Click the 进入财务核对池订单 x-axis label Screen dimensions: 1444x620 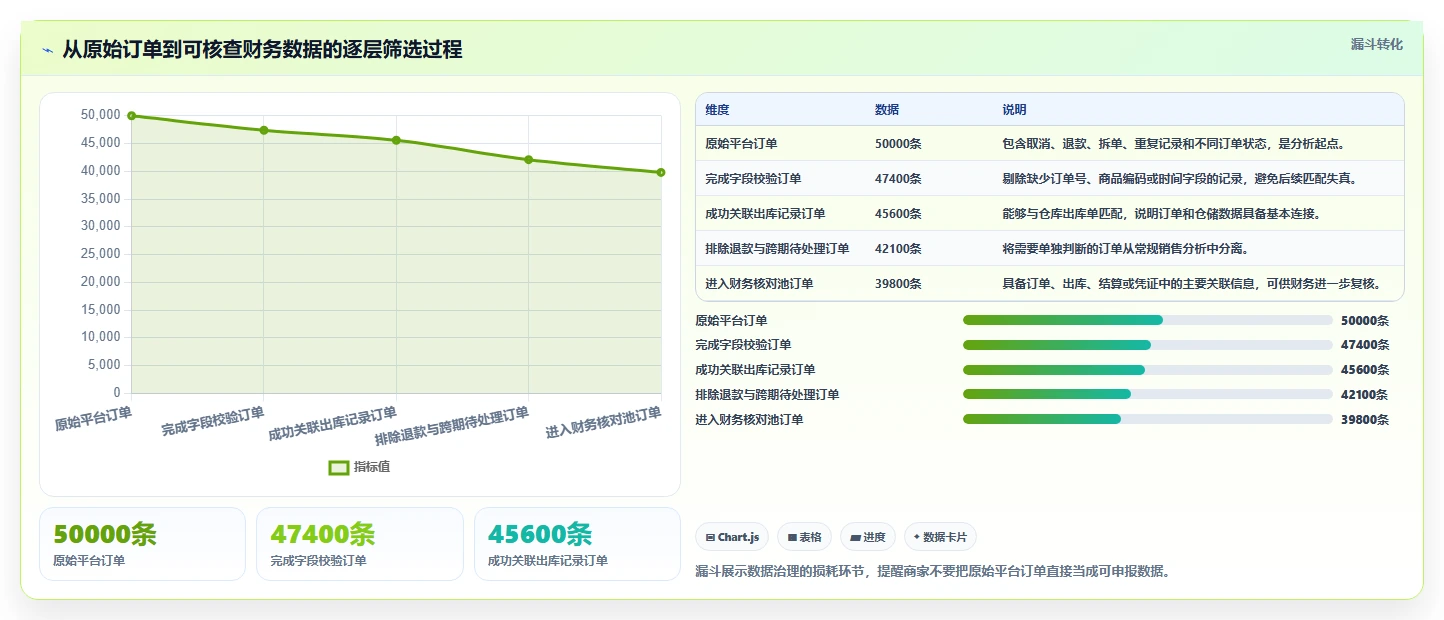click(x=604, y=423)
